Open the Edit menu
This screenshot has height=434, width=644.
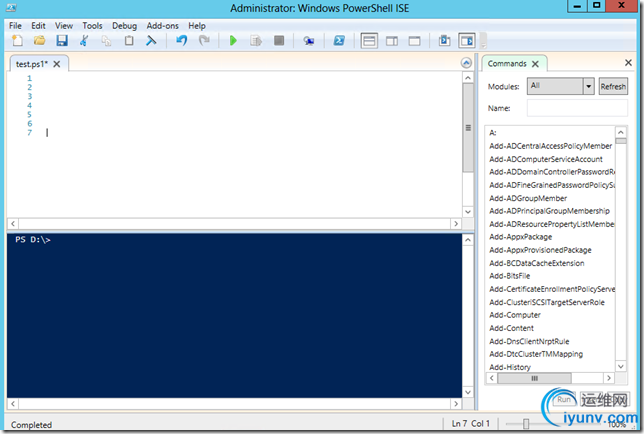pyautogui.click(x=38, y=25)
